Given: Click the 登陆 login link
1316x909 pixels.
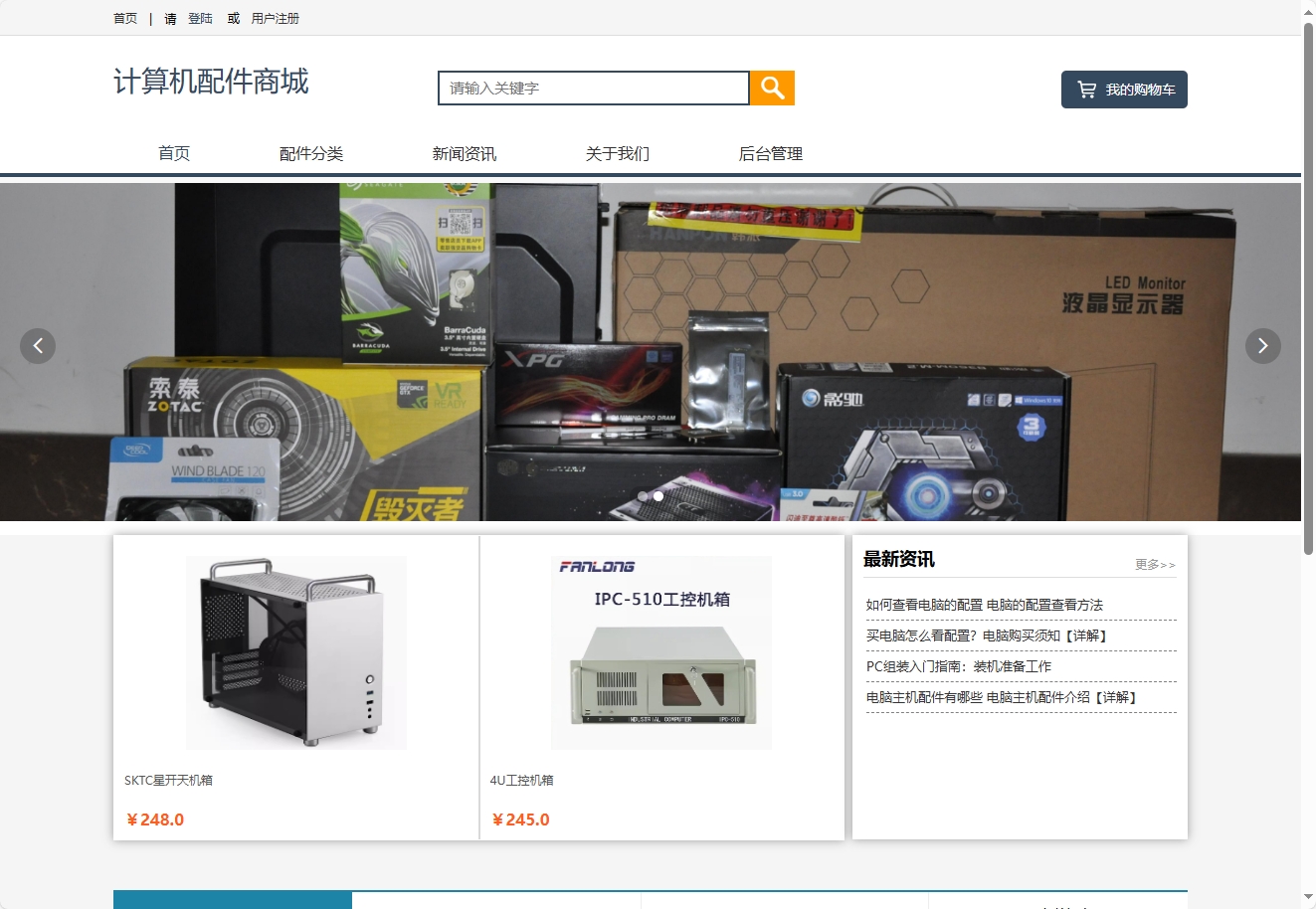Looking at the screenshot, I should (x=199, y=18).
